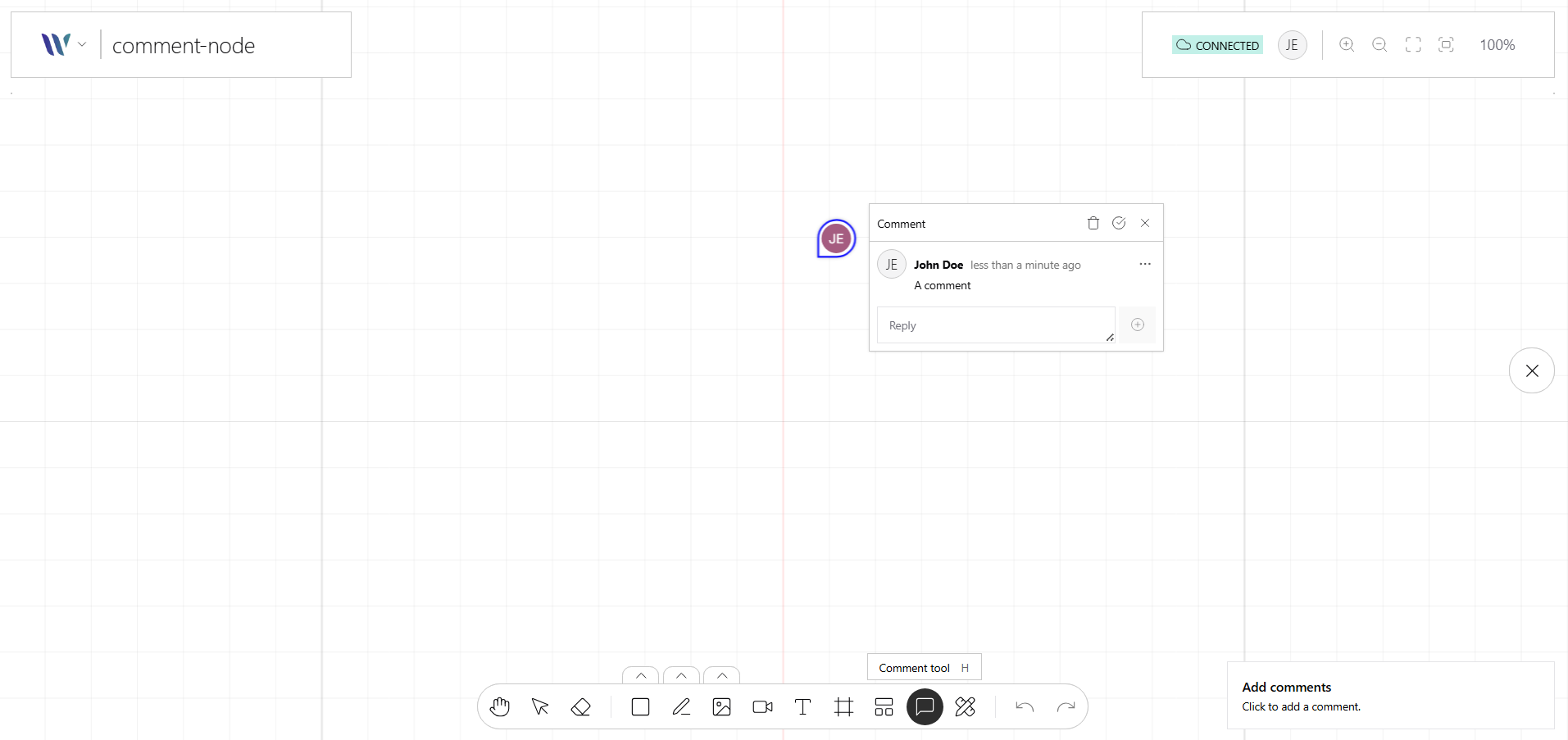The height and width of the screenshot is (740, 1568).
Task: Select the Hand pan tool
Action: (499, 706)
